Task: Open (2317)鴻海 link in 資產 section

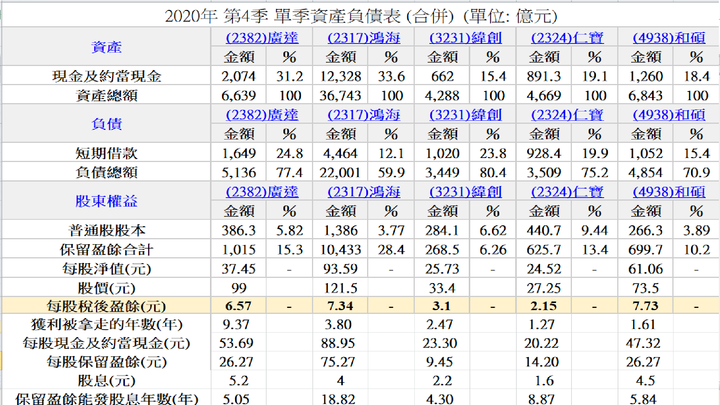Action: 364,38
